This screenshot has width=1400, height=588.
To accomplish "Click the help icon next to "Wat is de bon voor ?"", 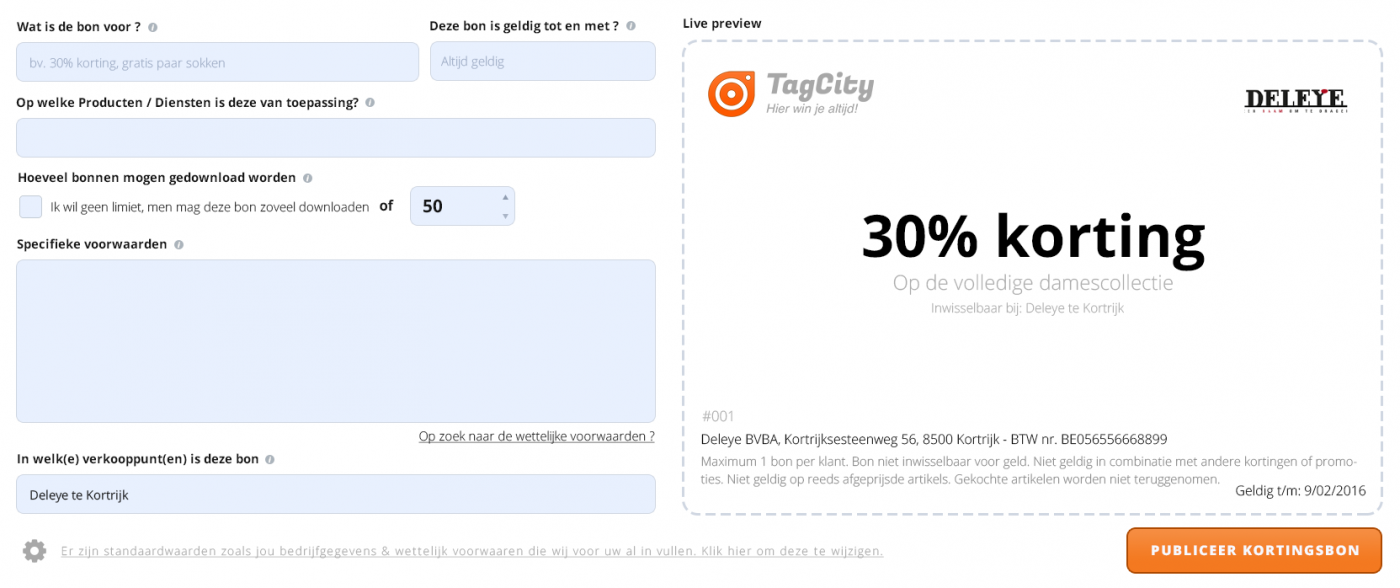I will (x=153, y=27).
